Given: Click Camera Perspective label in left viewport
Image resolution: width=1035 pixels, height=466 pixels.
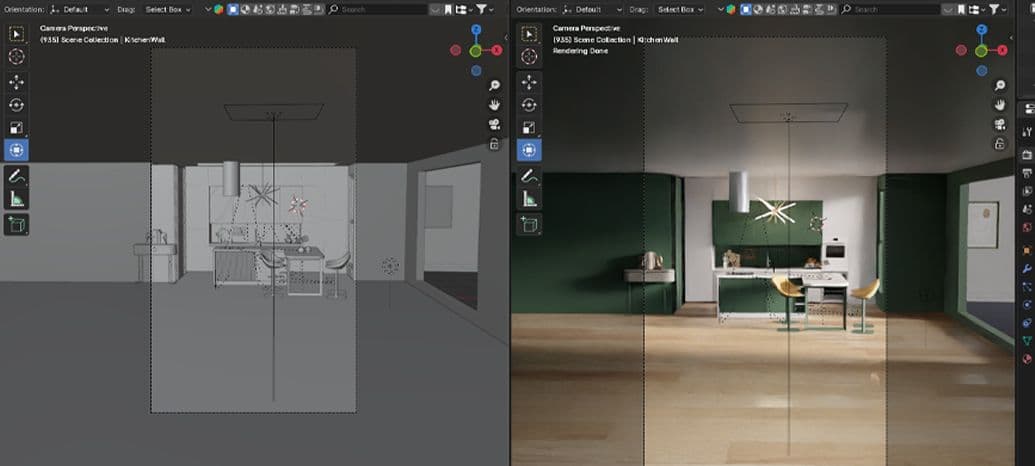Looking at the screenshot, I should 74,28.
